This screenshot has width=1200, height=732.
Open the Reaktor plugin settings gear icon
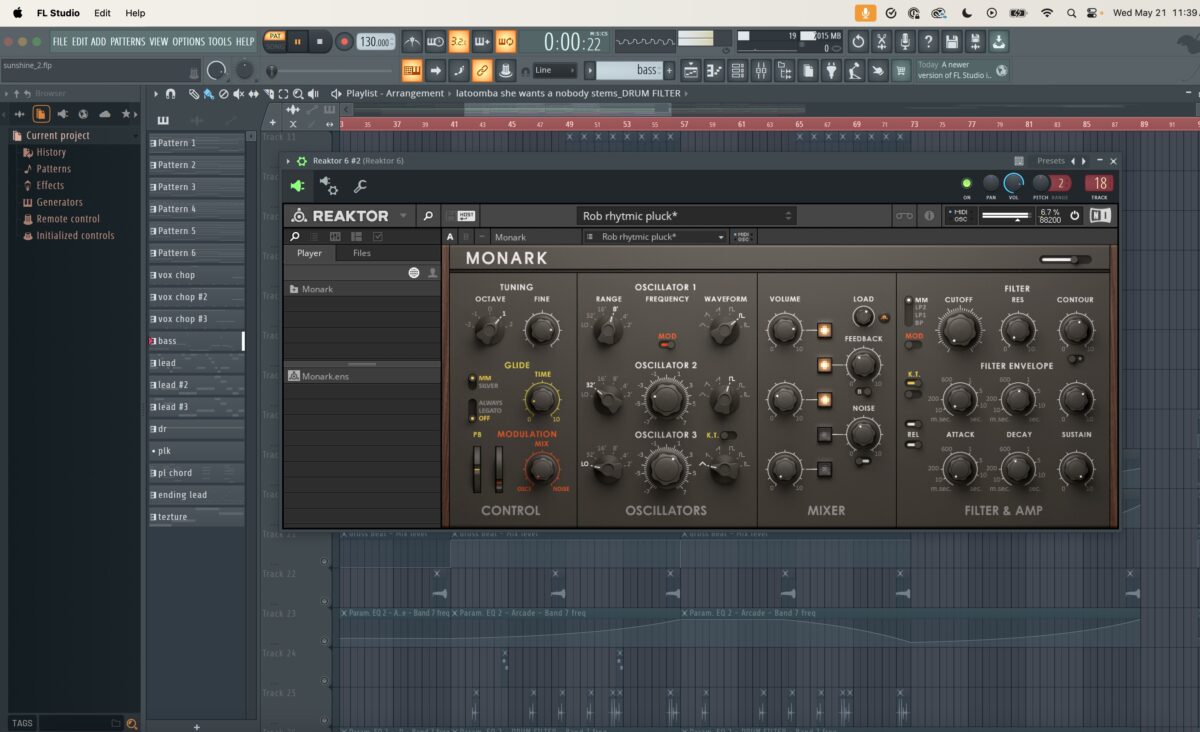[329, 186]
